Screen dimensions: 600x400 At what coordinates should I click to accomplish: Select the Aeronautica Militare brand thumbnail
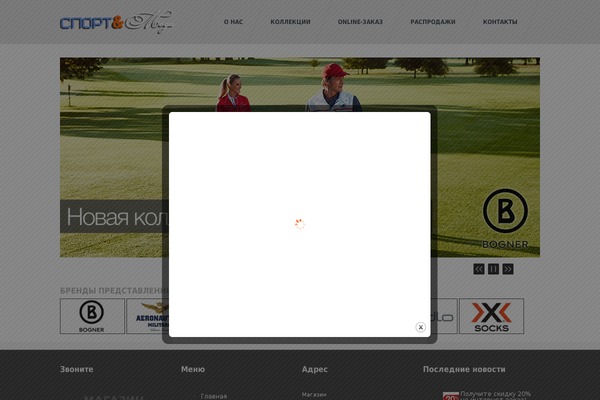click(x=148, y=316)
